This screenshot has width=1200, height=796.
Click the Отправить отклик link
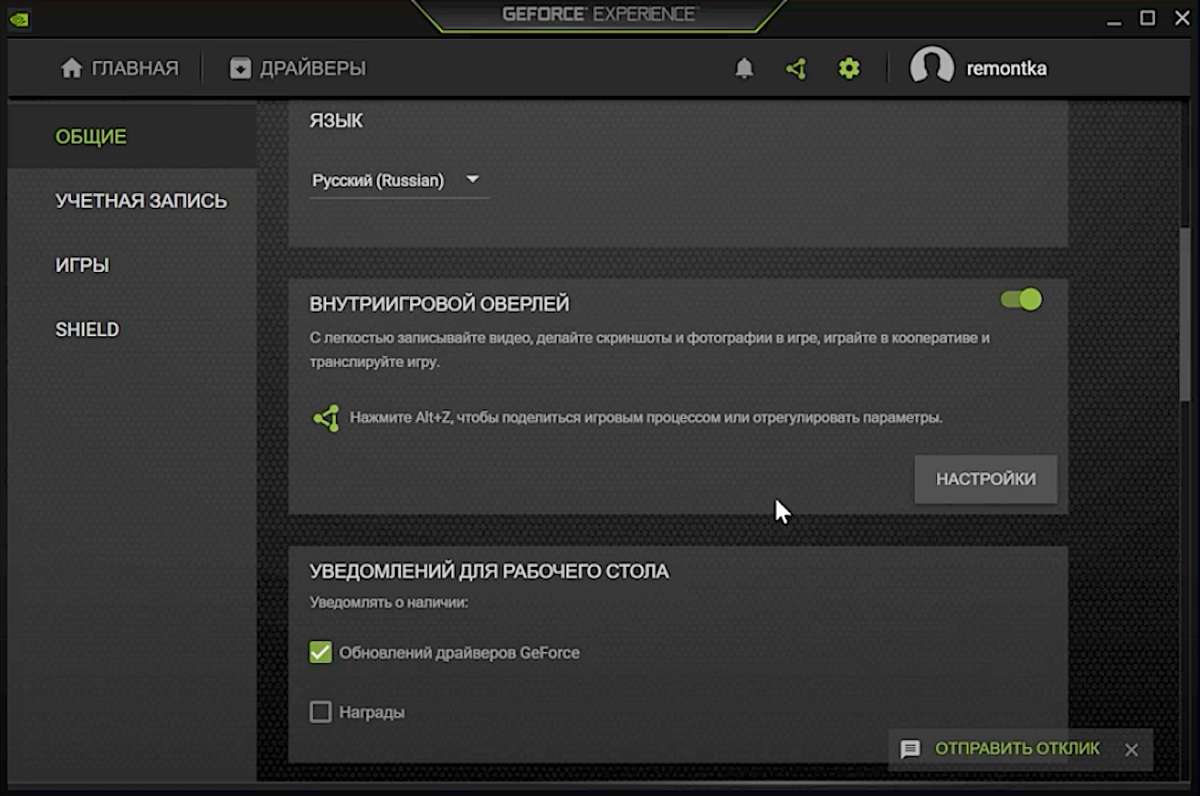point(1017,748)
